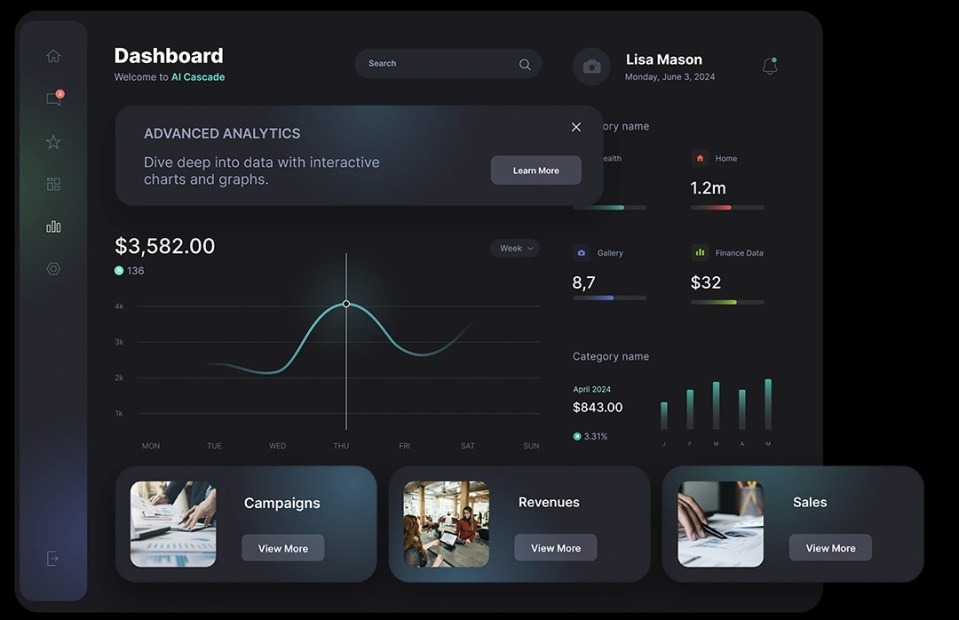
Task: Click View More under Revenues
Action: click(555, 548)
